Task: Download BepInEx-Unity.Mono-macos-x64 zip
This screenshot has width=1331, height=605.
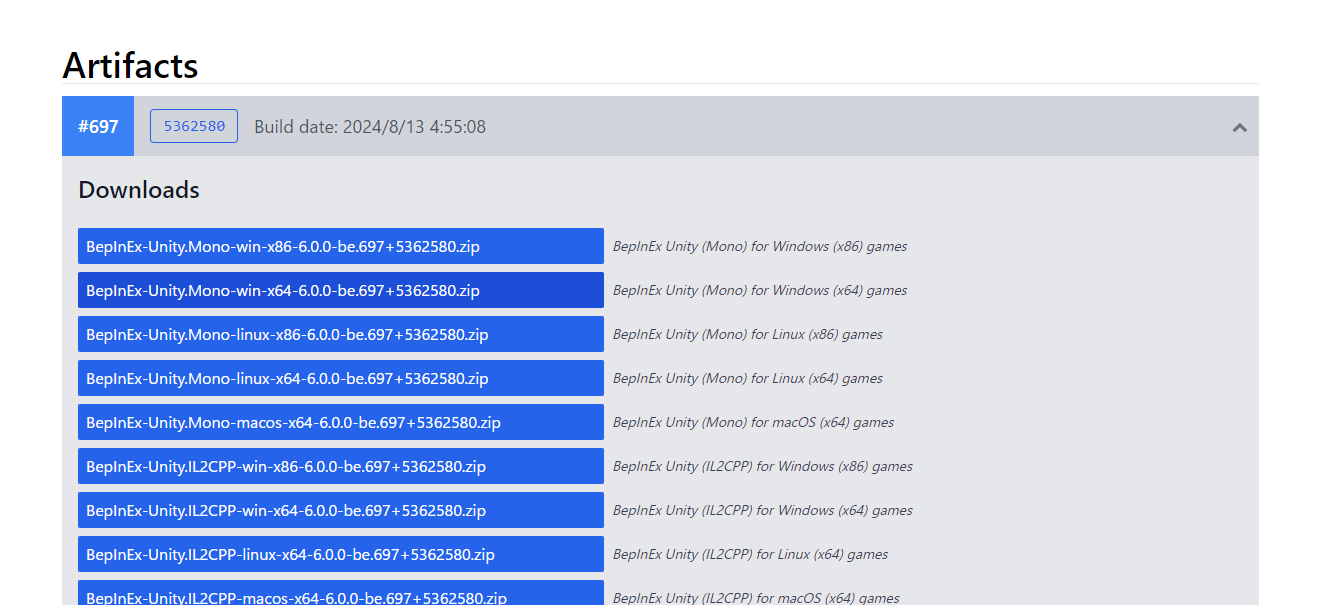Action: (341, 422)
